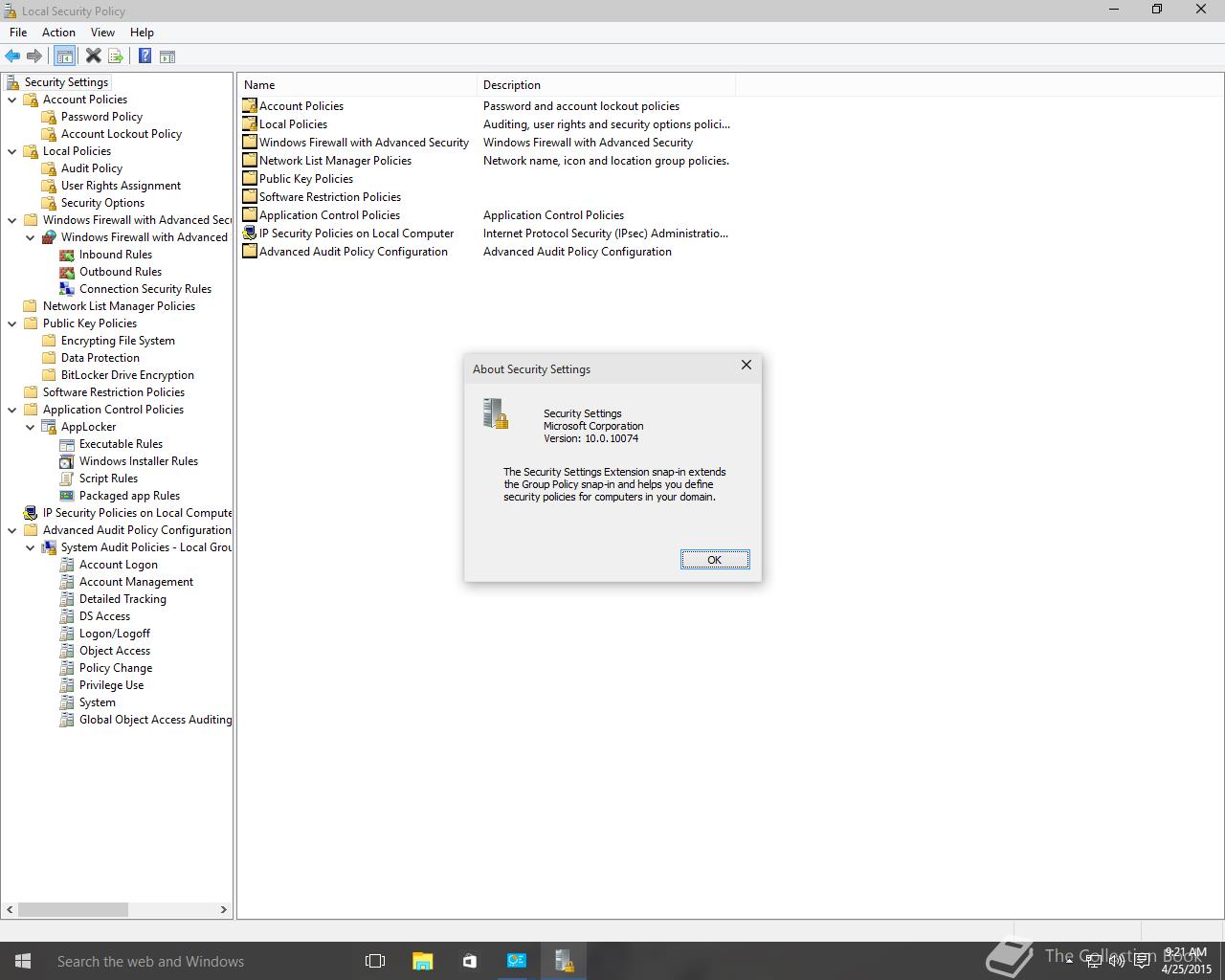Click Account Policies folder icon in list pane
This screenshot has height=980, width=1225.
coord(250,106)
